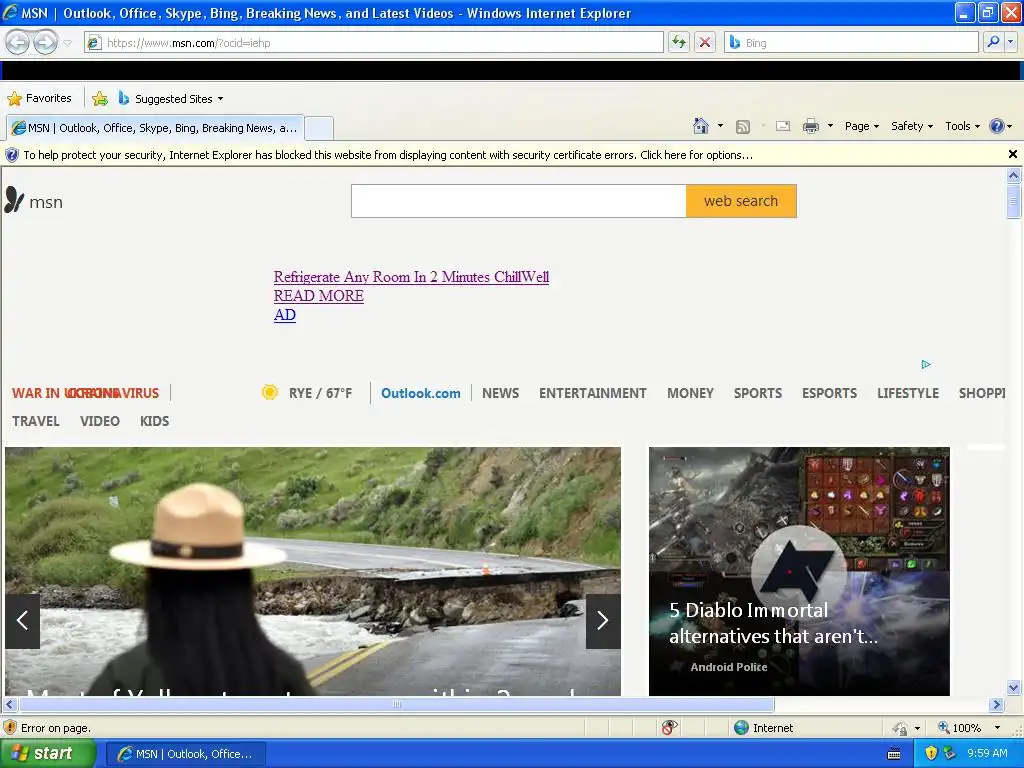Open search provider dropdown arrow
The height and width of the screenshot is (768, 1024).
[x=1011, y=42]
